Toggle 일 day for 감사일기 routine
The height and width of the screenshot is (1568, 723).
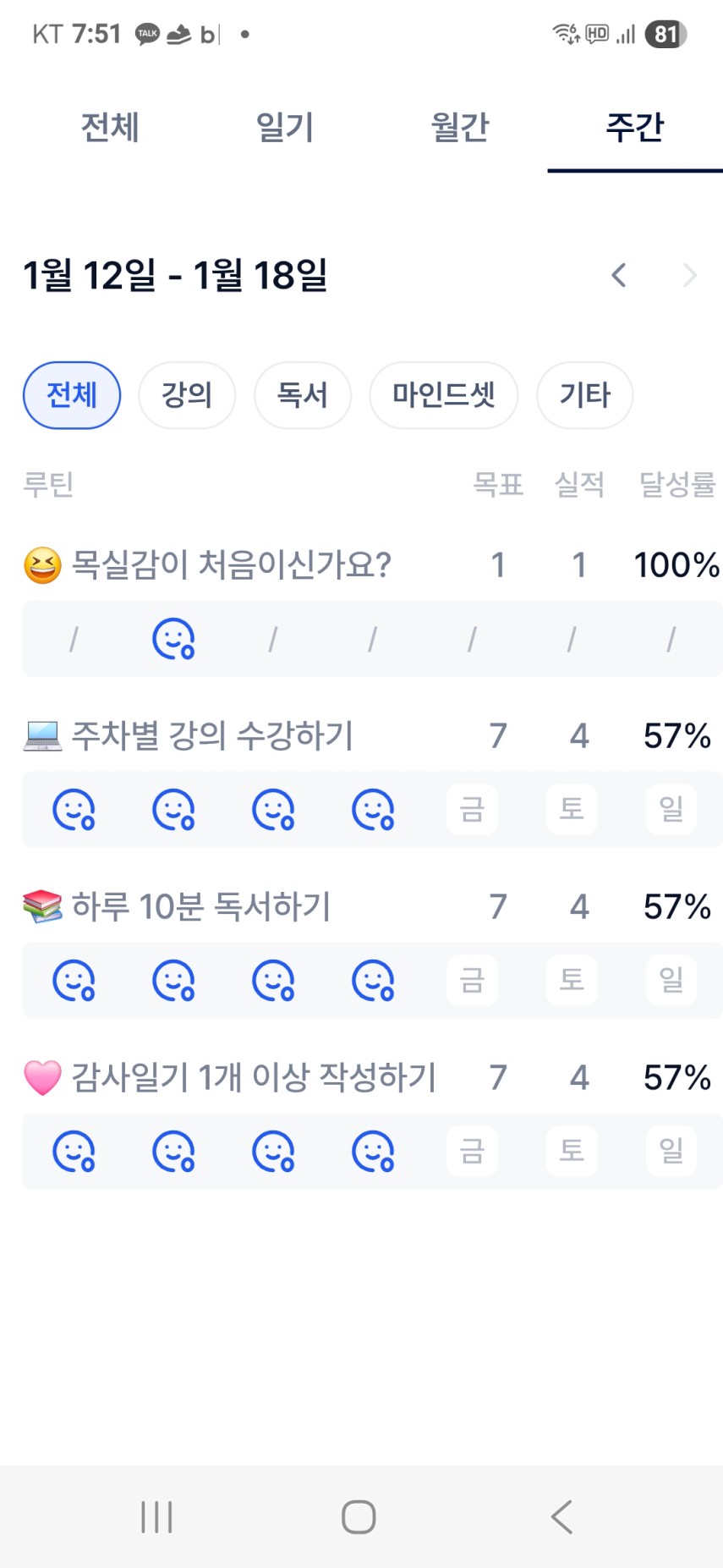click(x=671, y=1151)
